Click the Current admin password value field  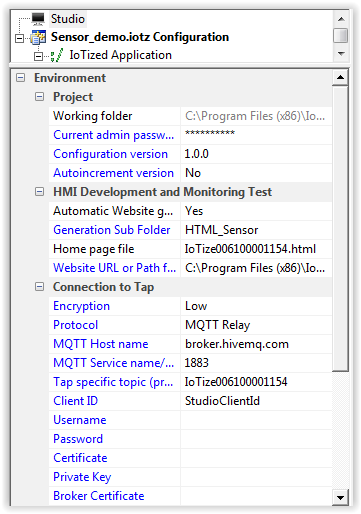point(256,135)
